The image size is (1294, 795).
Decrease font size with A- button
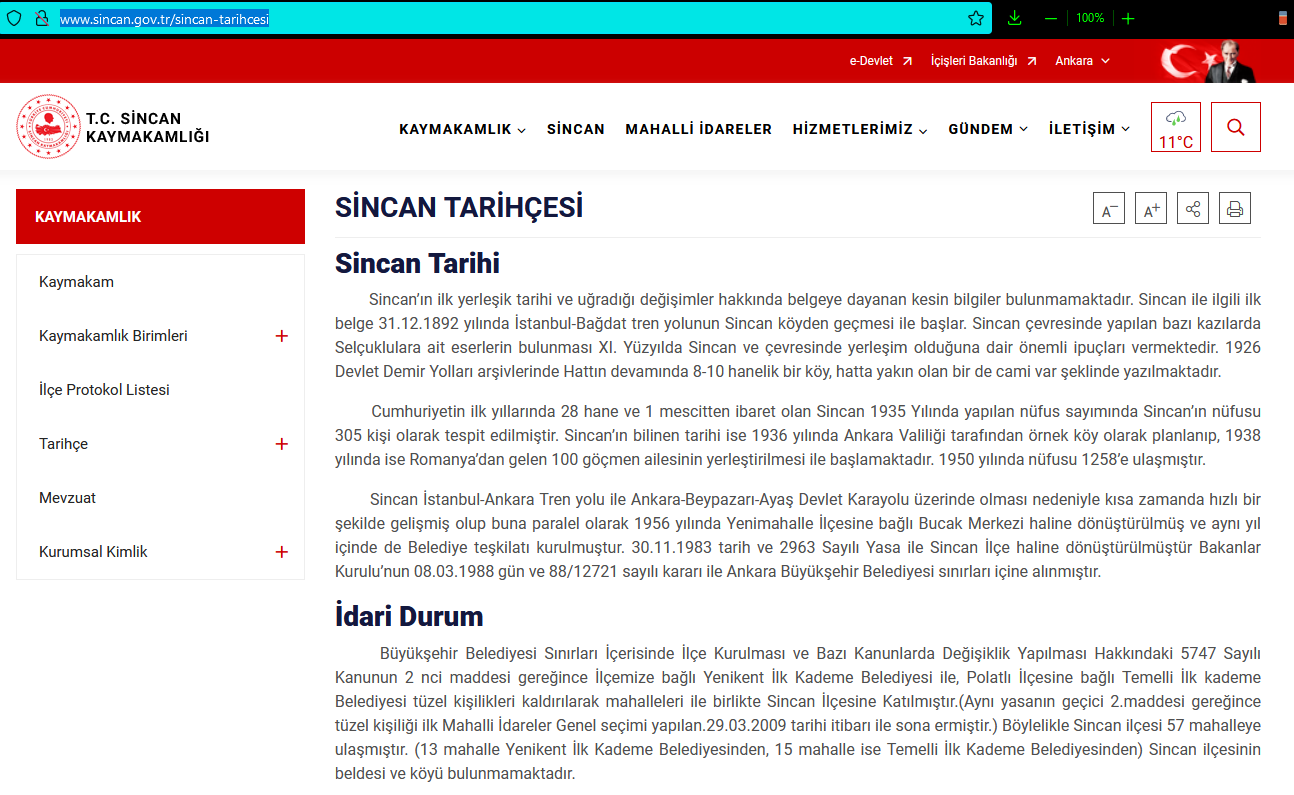click(1109, 209)
